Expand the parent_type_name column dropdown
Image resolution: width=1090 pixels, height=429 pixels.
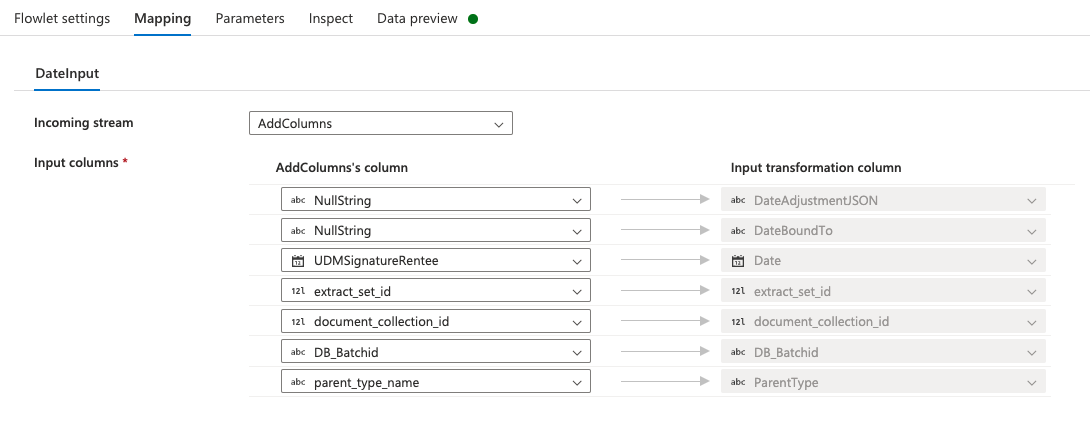pos(576,382)
